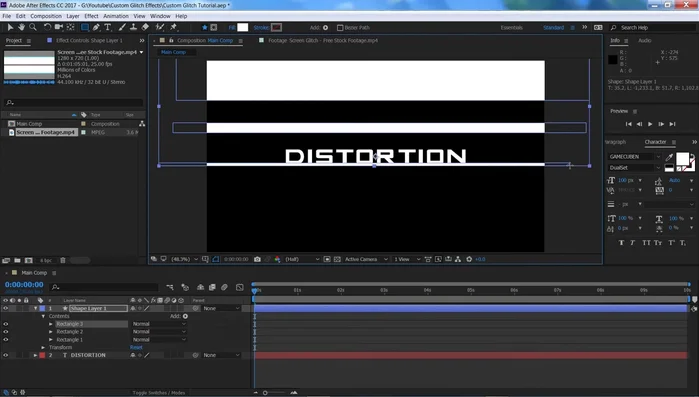Open the Graph Editor in timeline
699x397 pixels.
(240, 287)
